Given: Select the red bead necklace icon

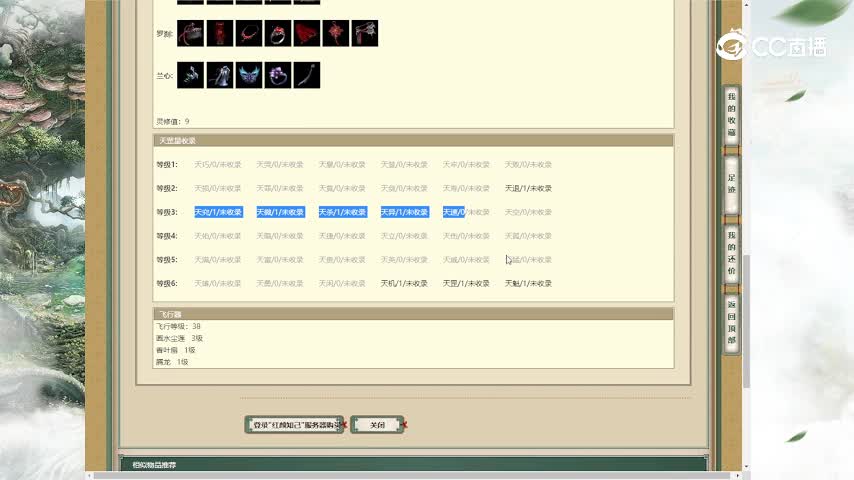Looking at the screenshot, I should coord(249,33).
